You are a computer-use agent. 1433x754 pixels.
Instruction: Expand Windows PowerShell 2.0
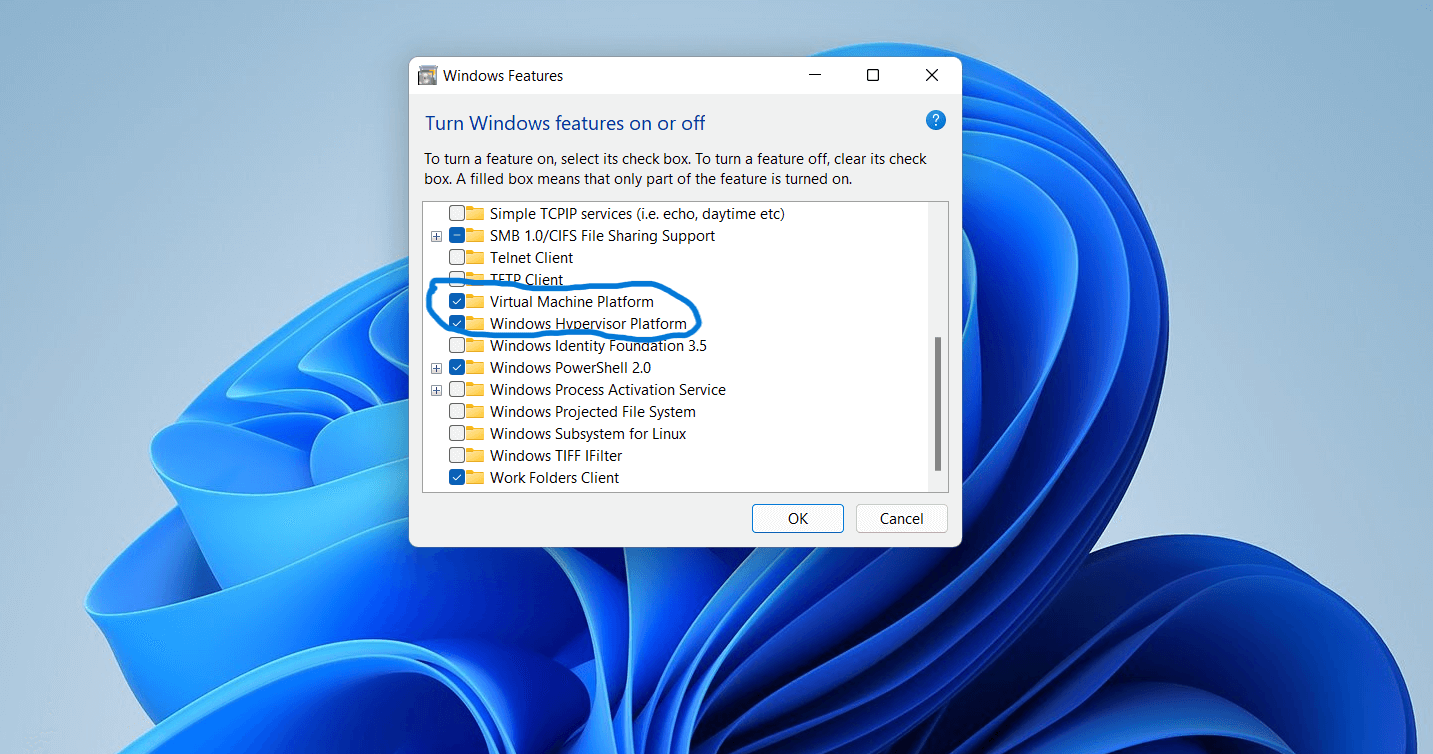pyautogui.click(x=436, y=367)
